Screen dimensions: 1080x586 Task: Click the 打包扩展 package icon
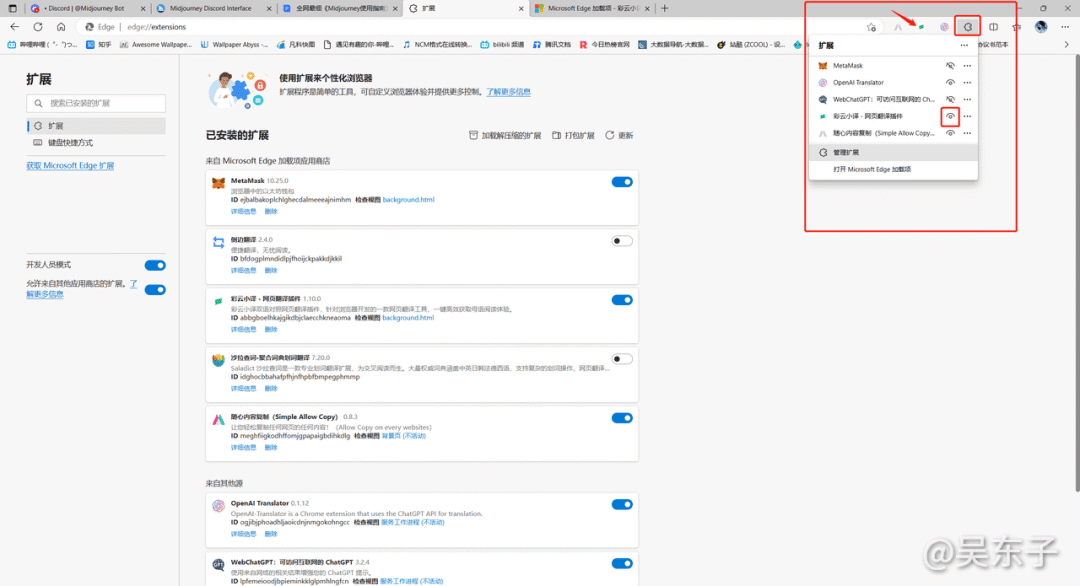557,135
